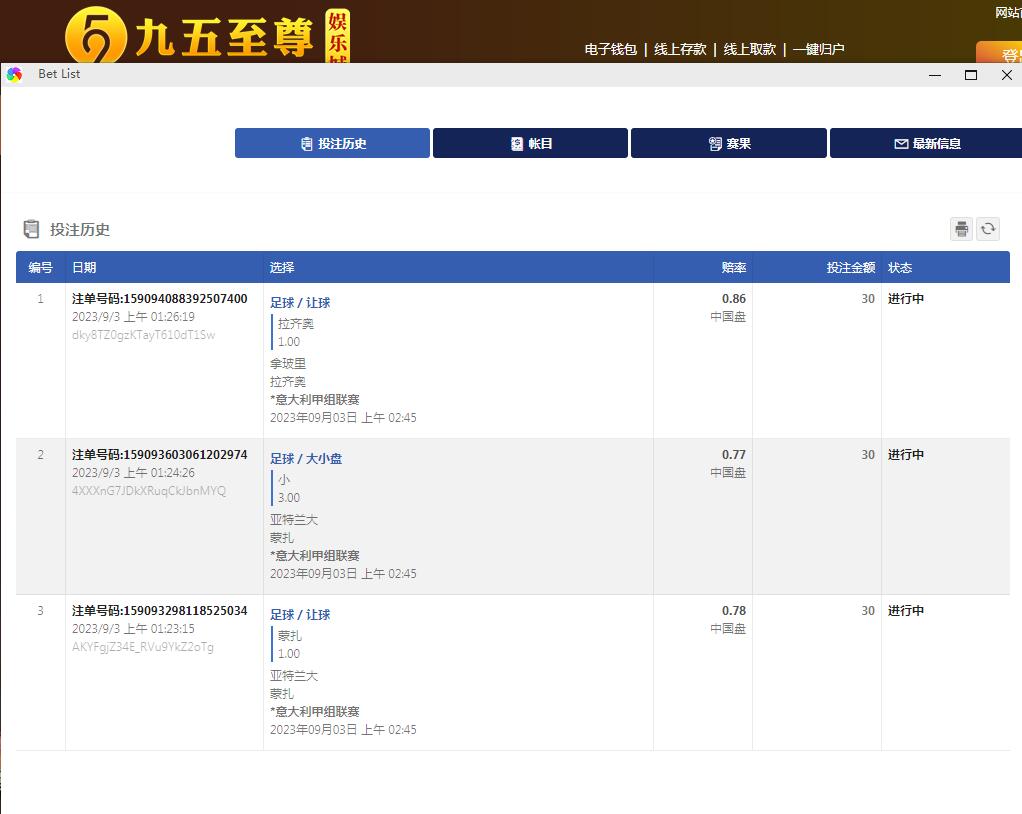This screenshot has height=814, width=1022.
Task: Select the 最新信息 tab
Action: (x=926, y=143)
